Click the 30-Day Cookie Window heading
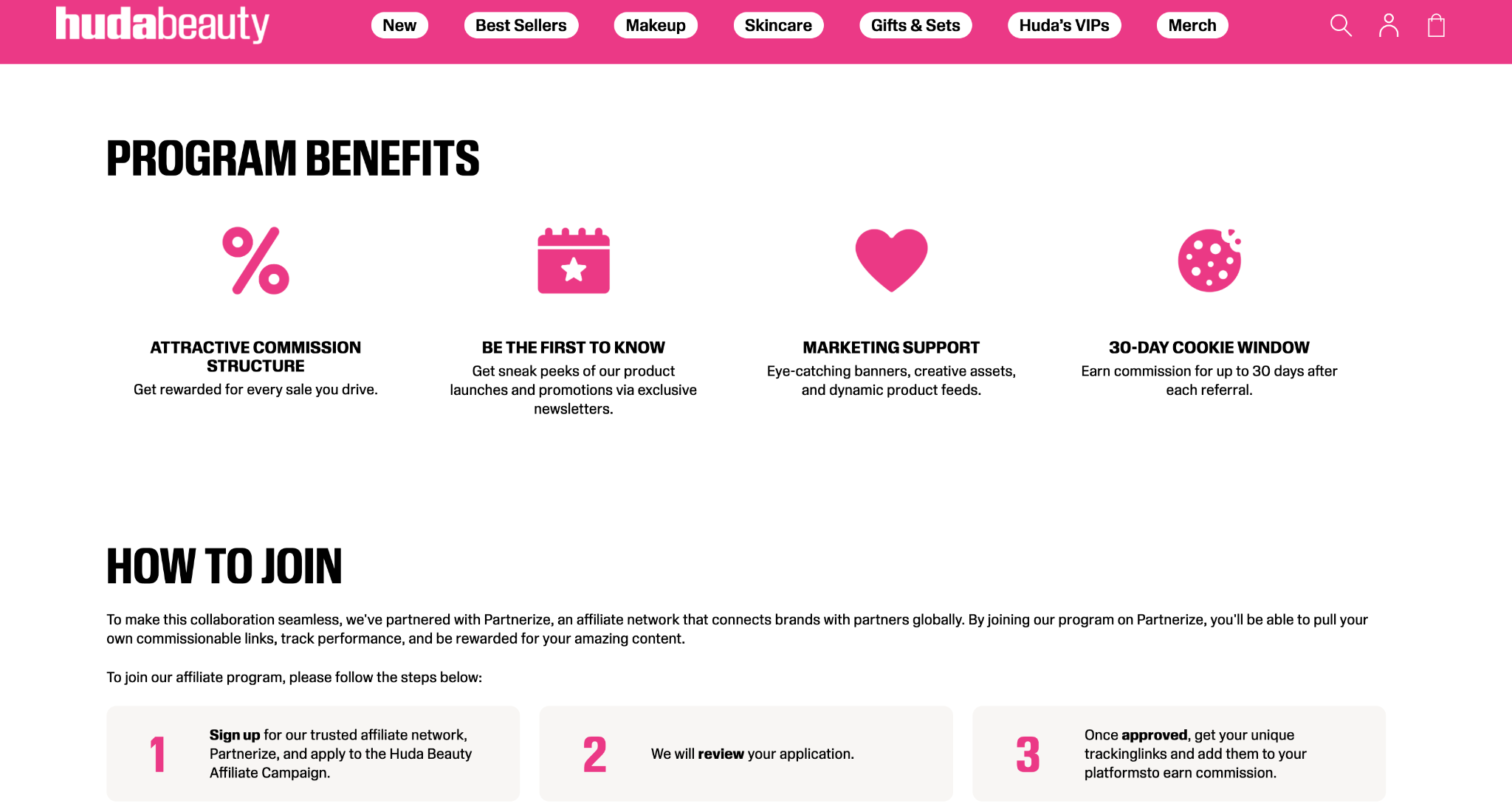This screenshot has width=1512, height=809. point(1209,348)
